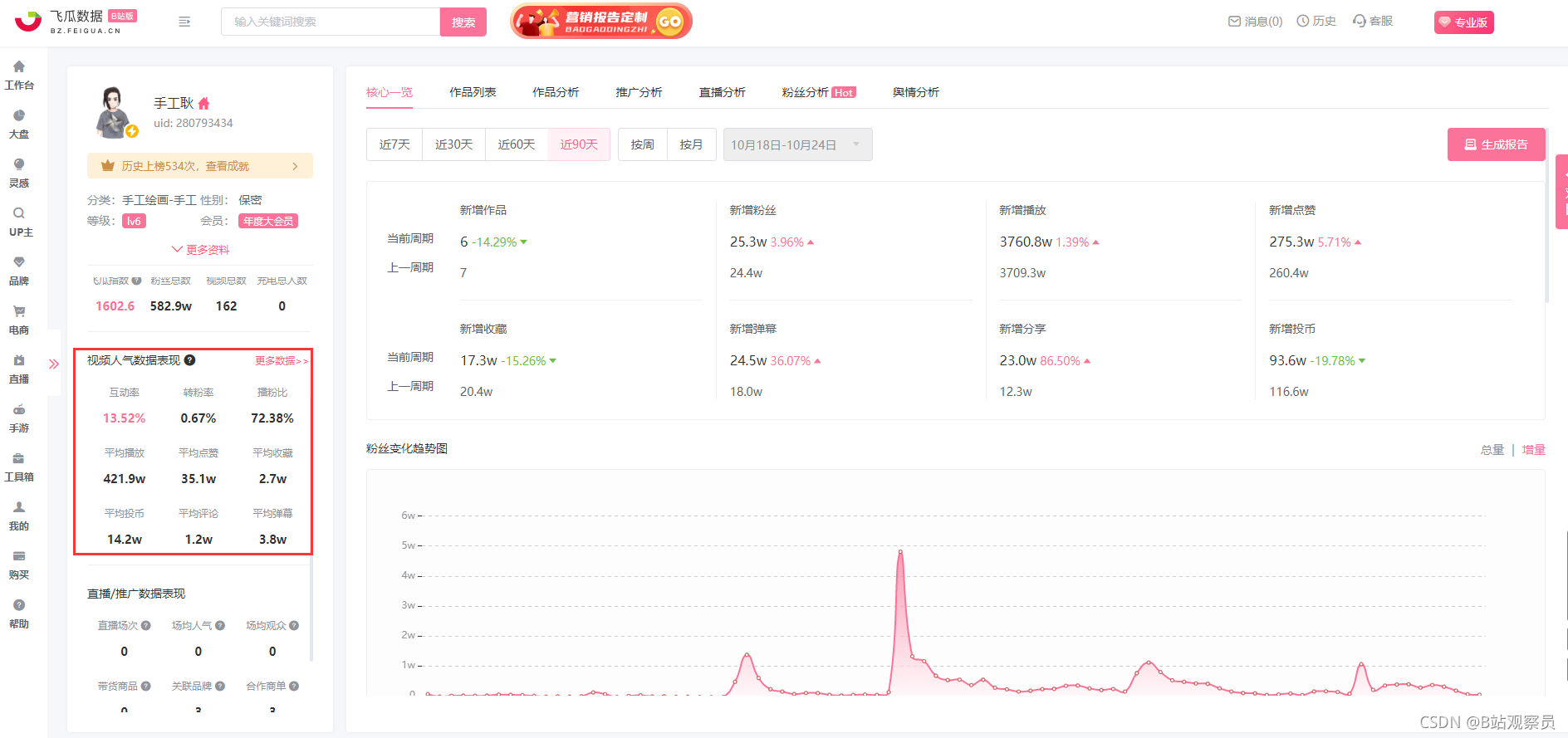
Task: Switch to the 作品列表 tab
Action: coord(473,92)
